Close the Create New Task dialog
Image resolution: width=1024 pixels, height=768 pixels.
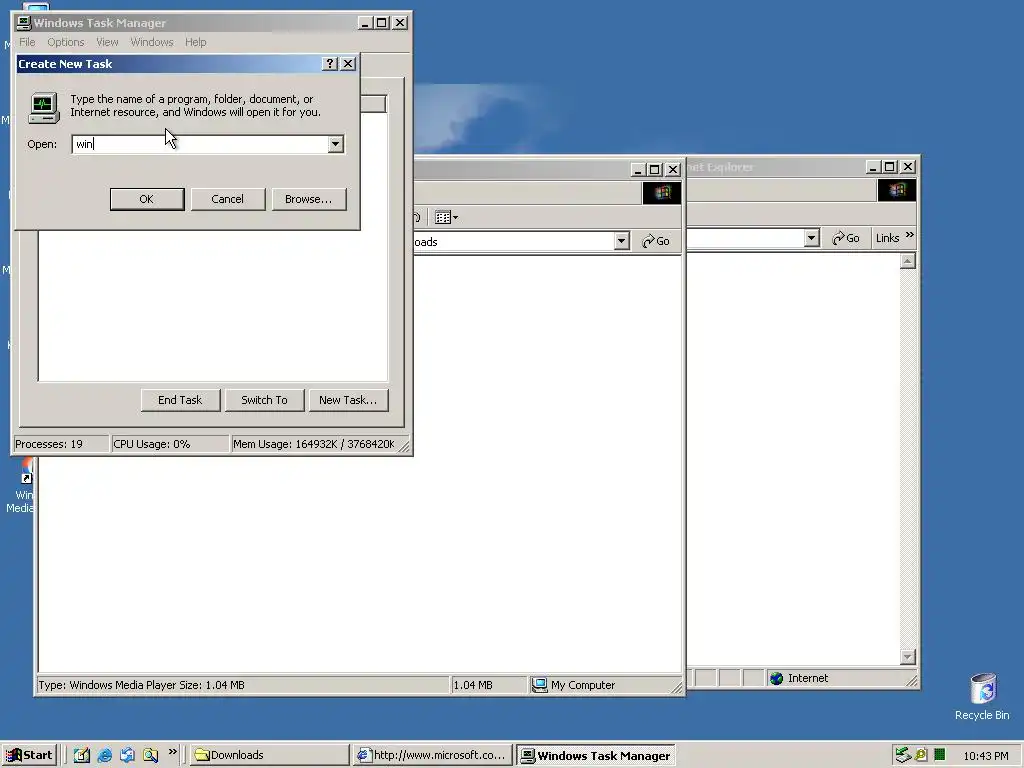348,63
